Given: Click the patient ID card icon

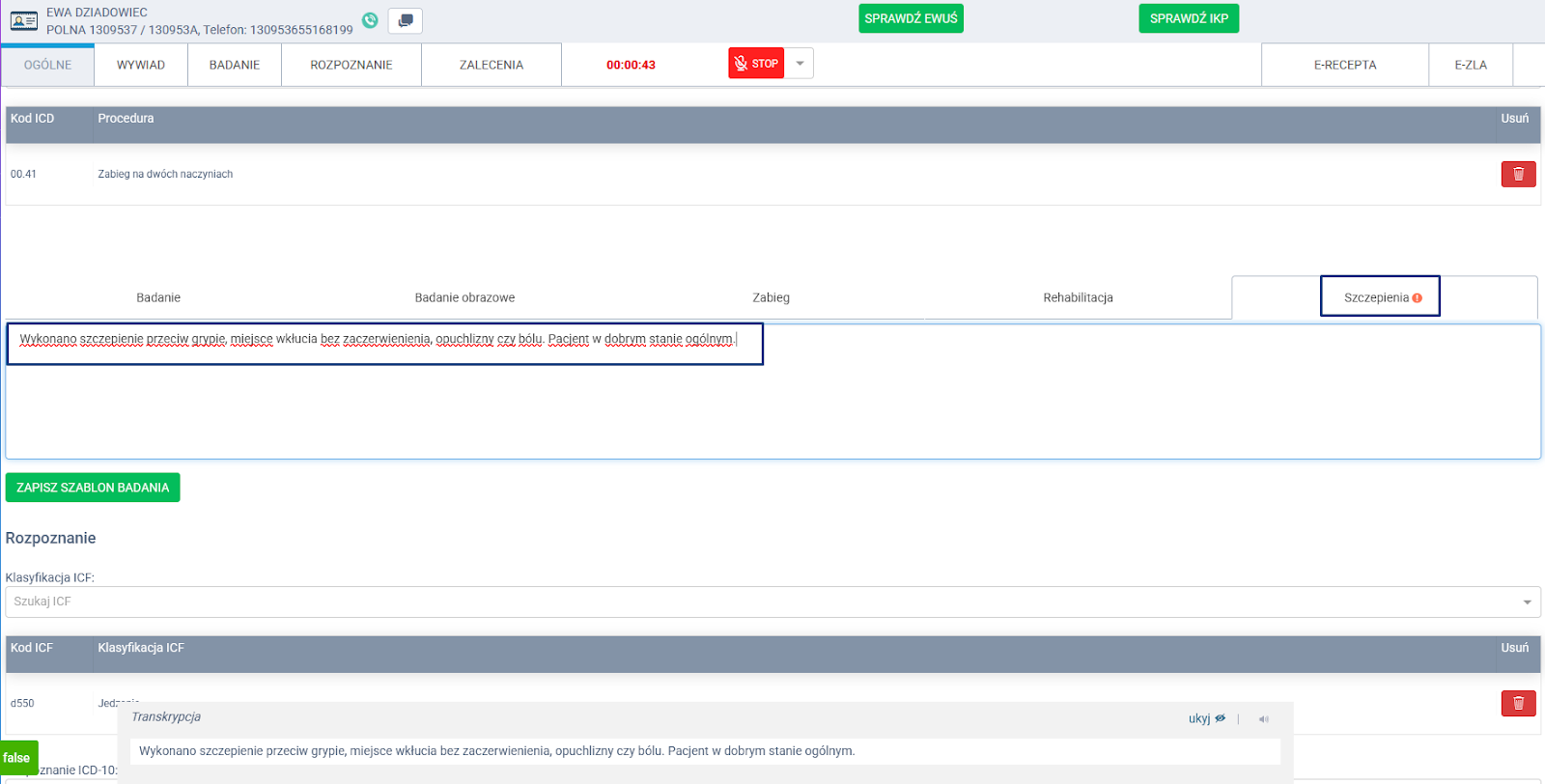Looking at the screenshot, I should (23, 20).
